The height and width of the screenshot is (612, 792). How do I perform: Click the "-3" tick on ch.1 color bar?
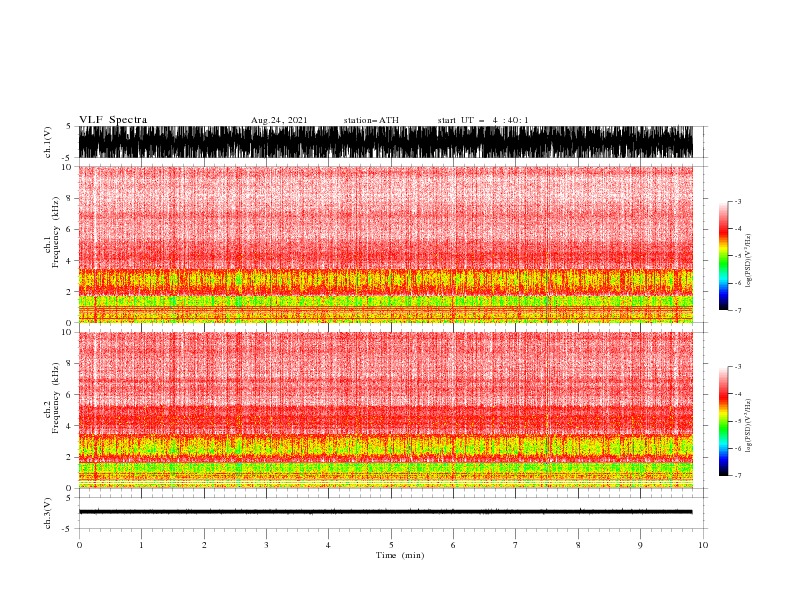(x=737, y=201)
